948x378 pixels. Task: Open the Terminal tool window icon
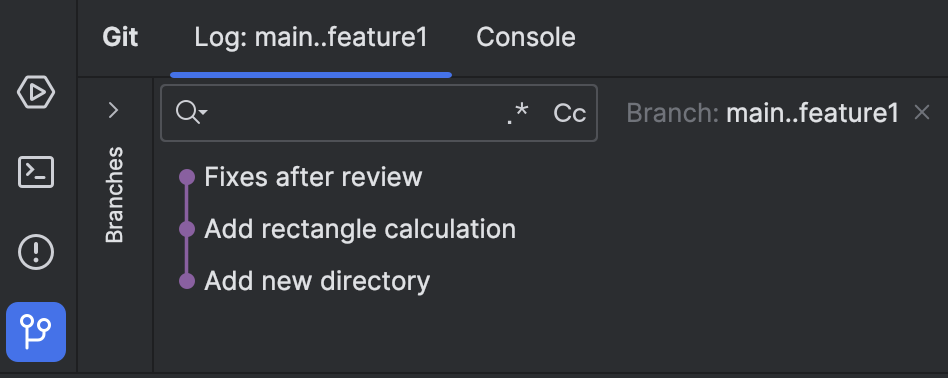click(x=36, y=172)
